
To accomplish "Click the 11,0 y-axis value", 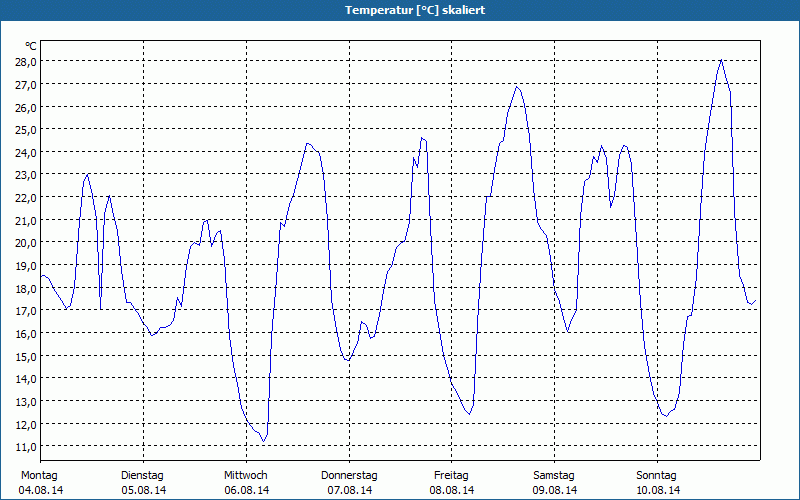I will (27, 447).
